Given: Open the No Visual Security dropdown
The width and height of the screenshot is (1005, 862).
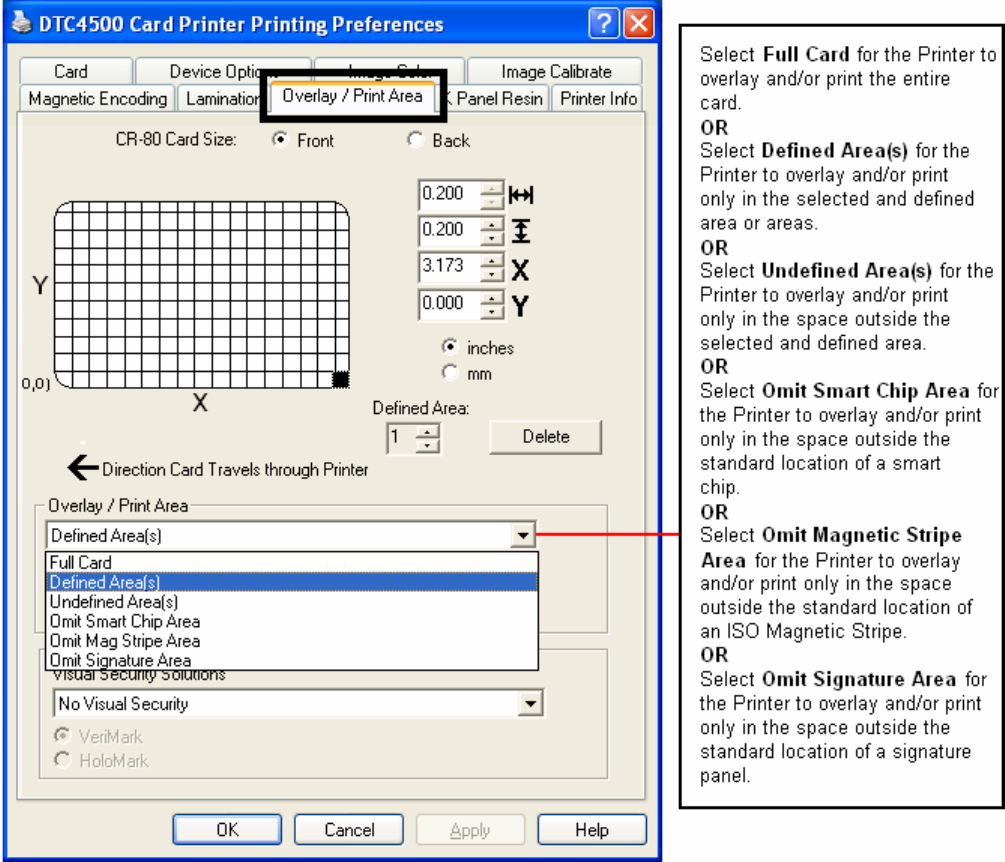Looking at the screenshot, I should [530, 703].
